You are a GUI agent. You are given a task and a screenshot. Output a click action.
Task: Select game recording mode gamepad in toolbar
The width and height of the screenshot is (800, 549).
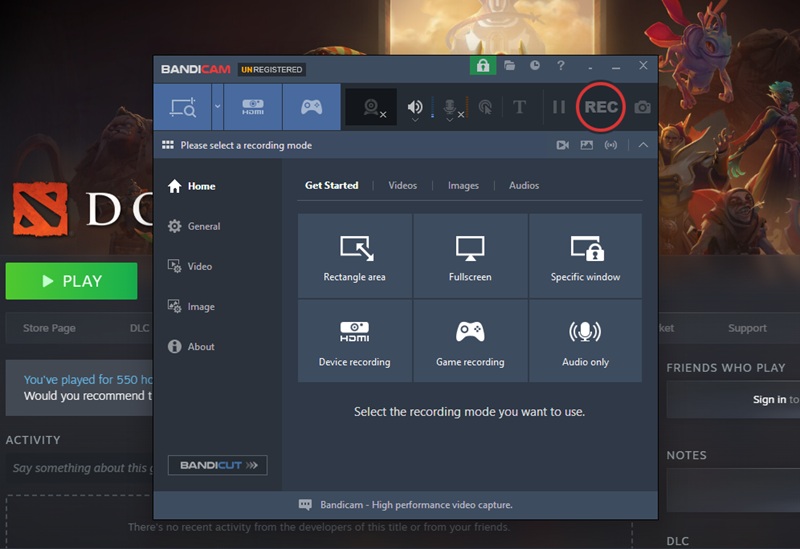click(311, 107)
